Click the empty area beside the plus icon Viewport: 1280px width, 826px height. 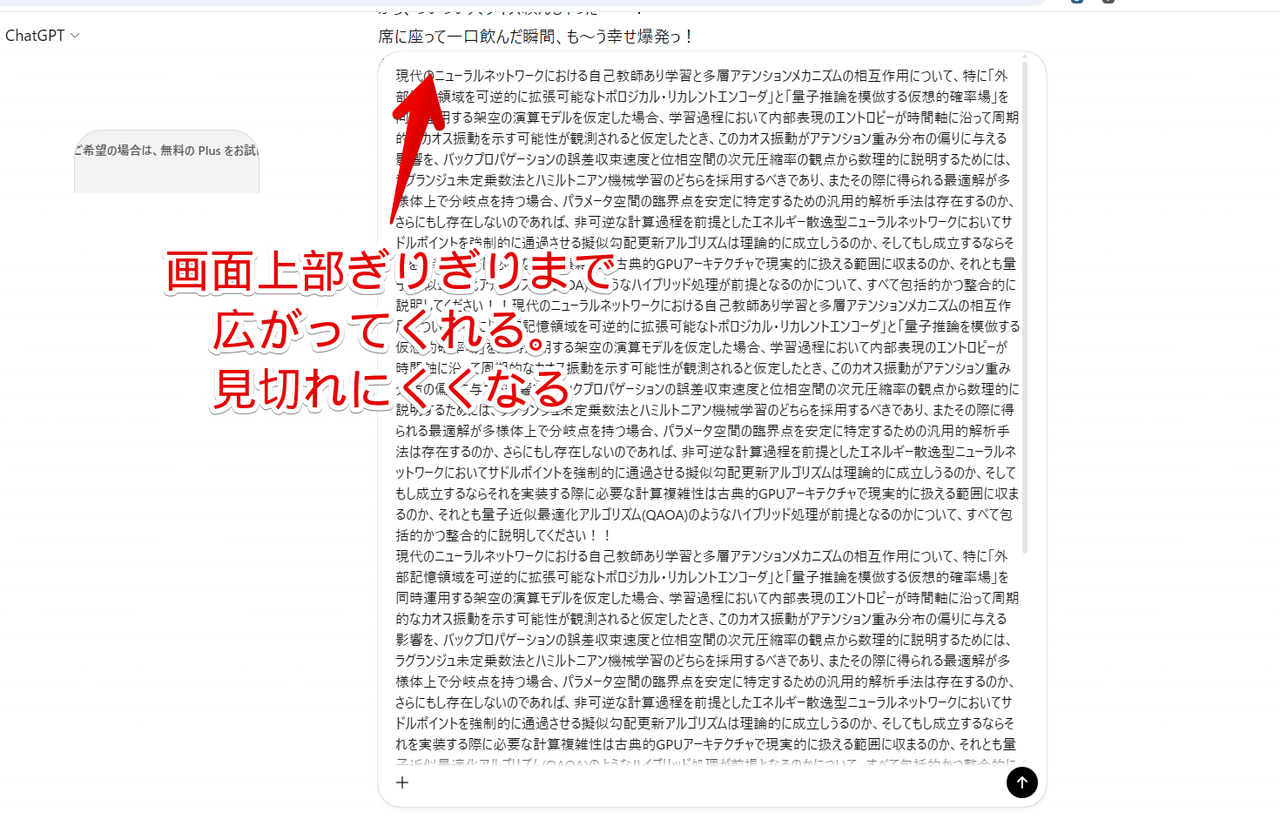point(700,783)
